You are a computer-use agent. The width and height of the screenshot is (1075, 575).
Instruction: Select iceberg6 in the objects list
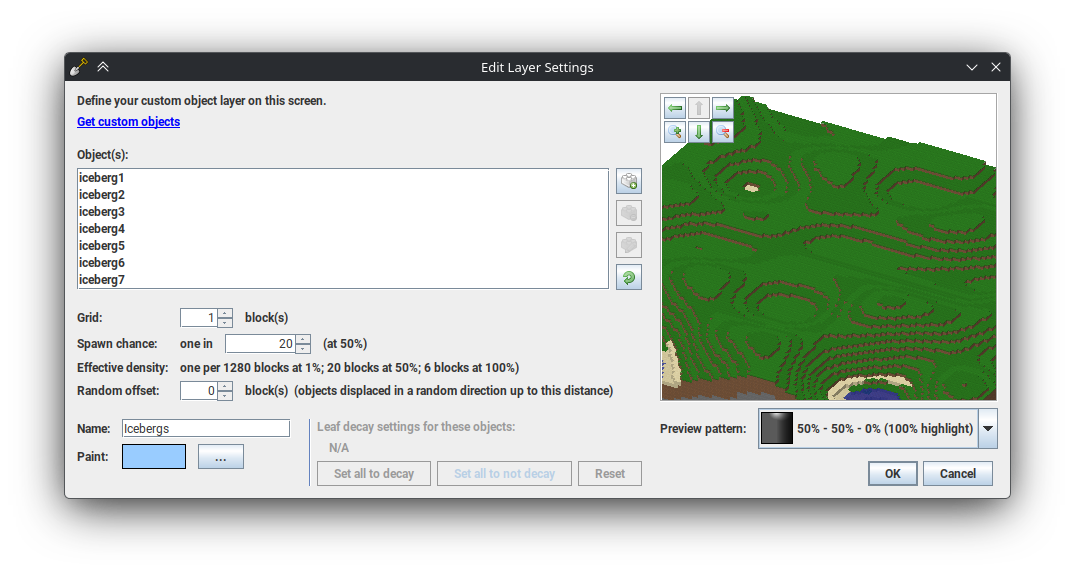tap(102, 263)
